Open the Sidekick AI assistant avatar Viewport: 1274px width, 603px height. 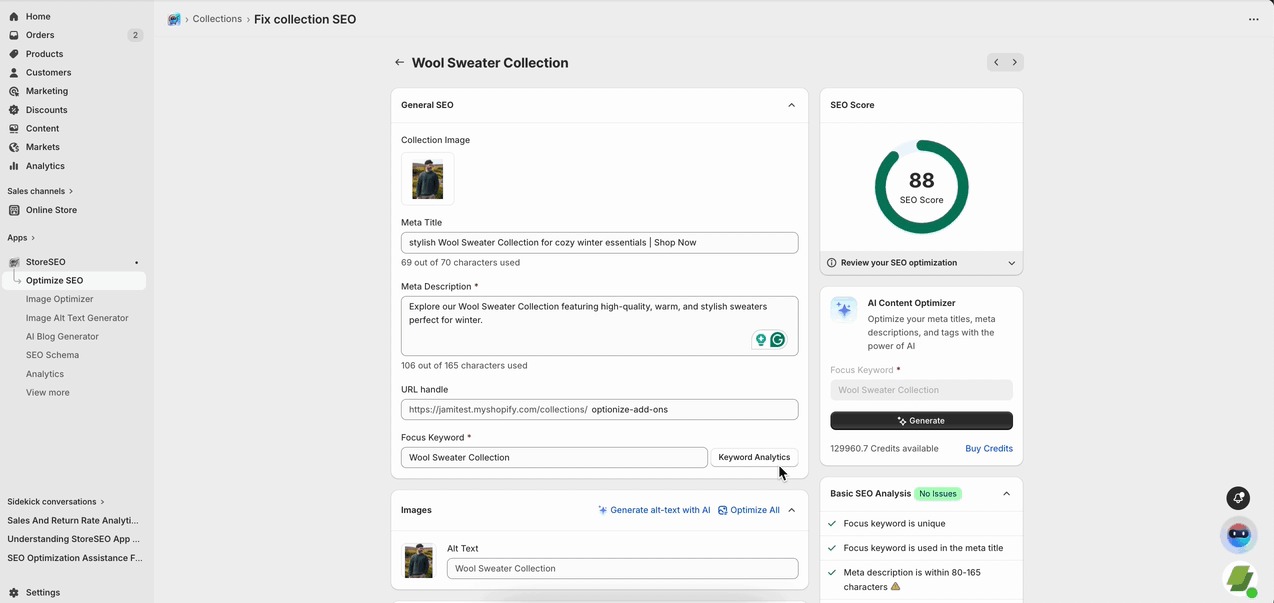click(x=1238, y=535)
